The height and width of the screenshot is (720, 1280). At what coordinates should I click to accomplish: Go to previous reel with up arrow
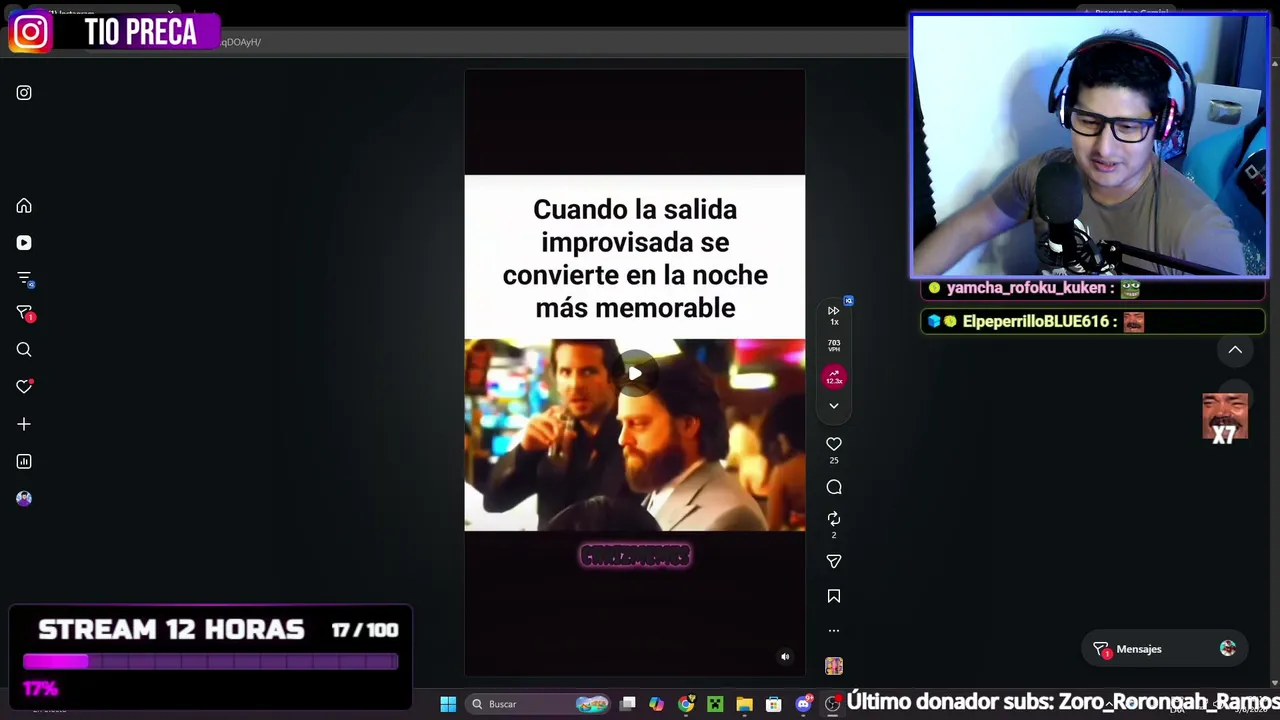(x=1235, y=350)
